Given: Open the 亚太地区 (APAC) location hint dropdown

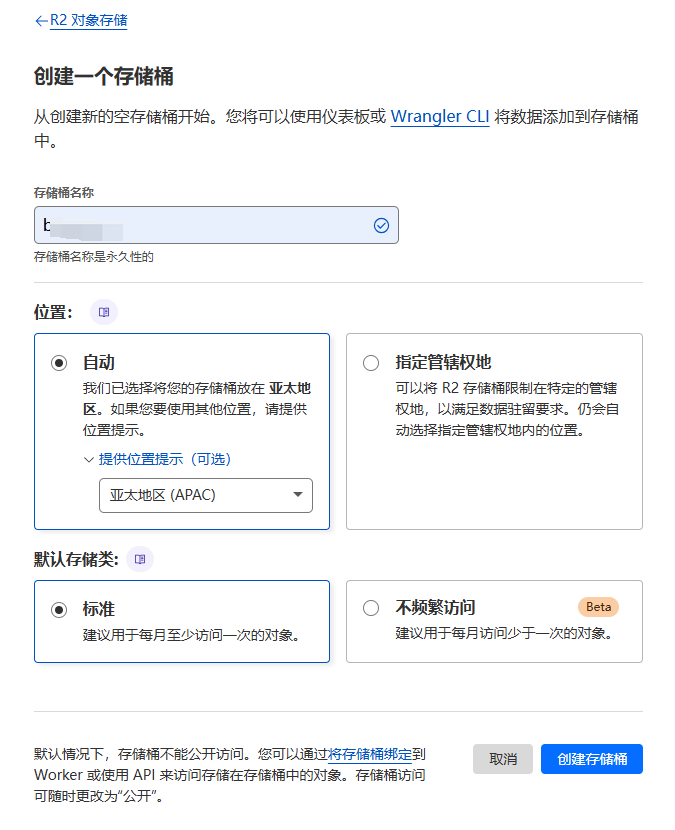Looking at the screenshot, I should point(205,495).
